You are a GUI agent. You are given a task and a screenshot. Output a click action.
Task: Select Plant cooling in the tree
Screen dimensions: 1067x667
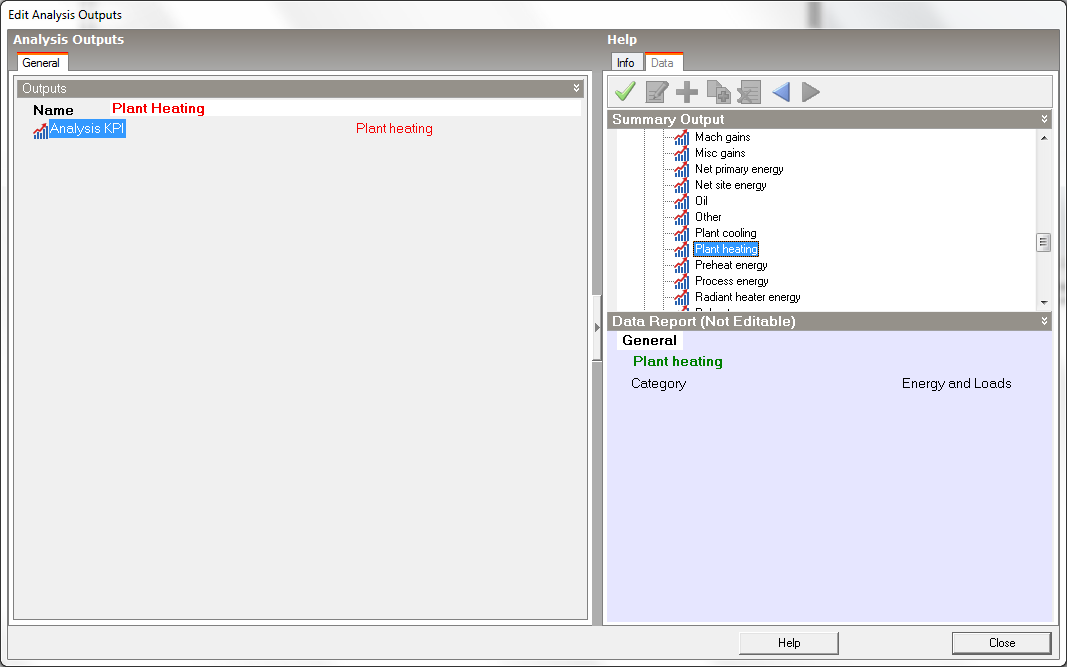725,233
